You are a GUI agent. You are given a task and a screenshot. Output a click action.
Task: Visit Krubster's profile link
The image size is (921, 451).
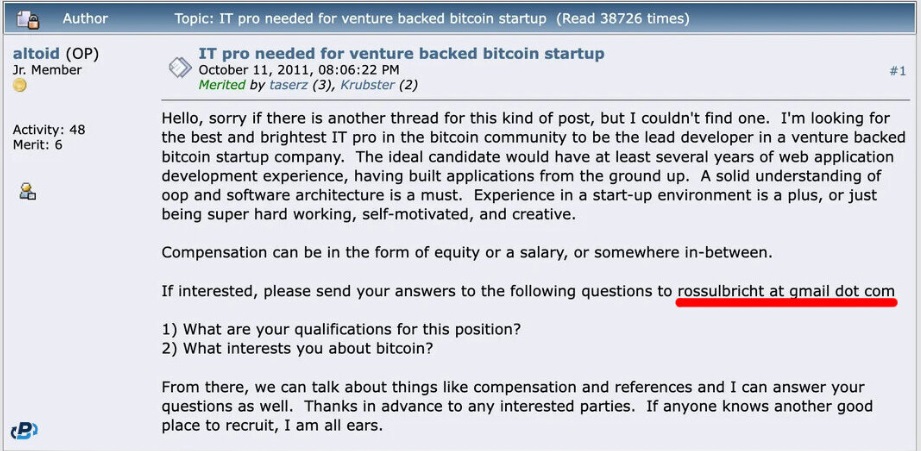tap(369, 85)
